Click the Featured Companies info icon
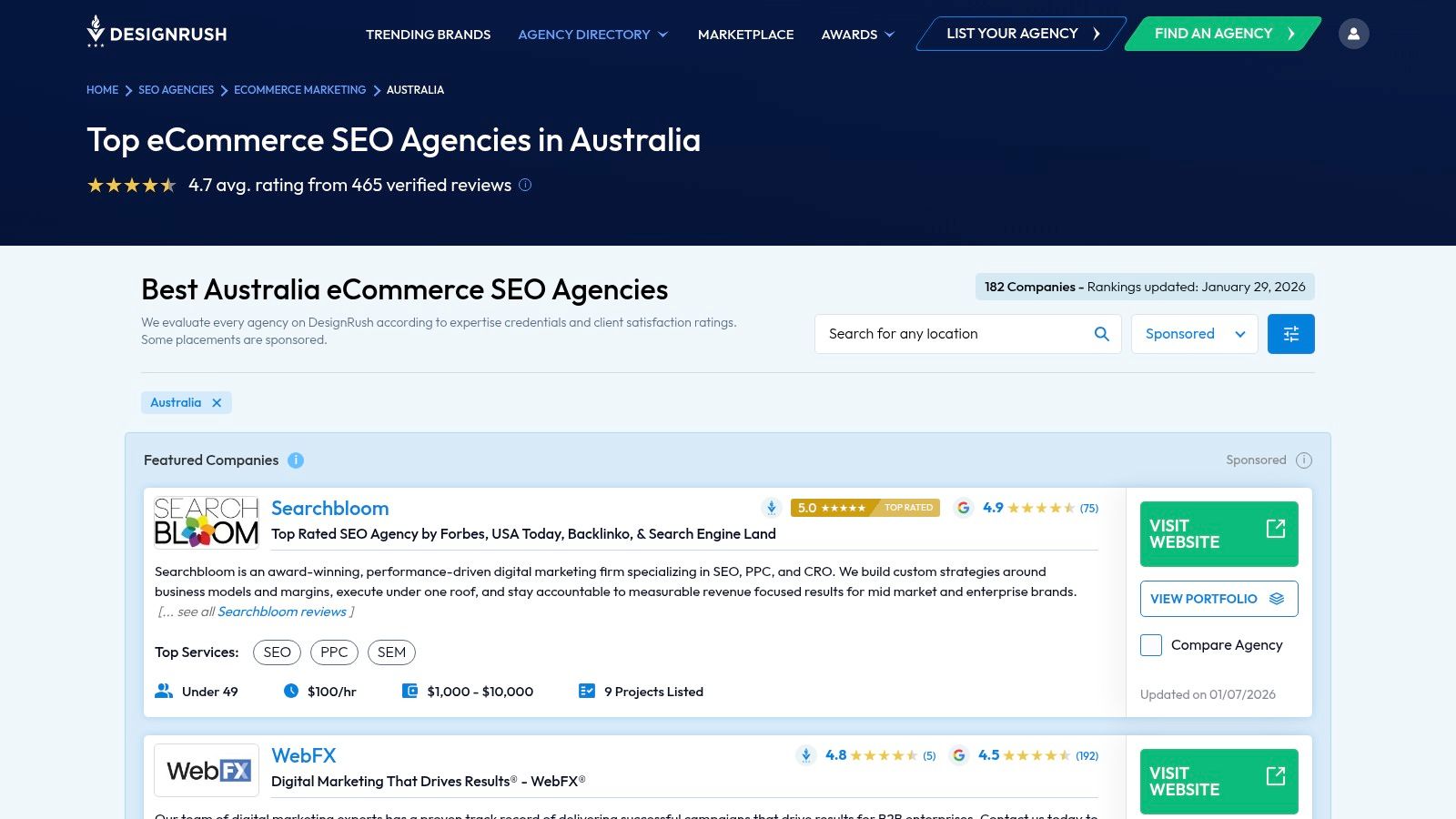Viewport: 1456px width, 819px height. [296, 460]
